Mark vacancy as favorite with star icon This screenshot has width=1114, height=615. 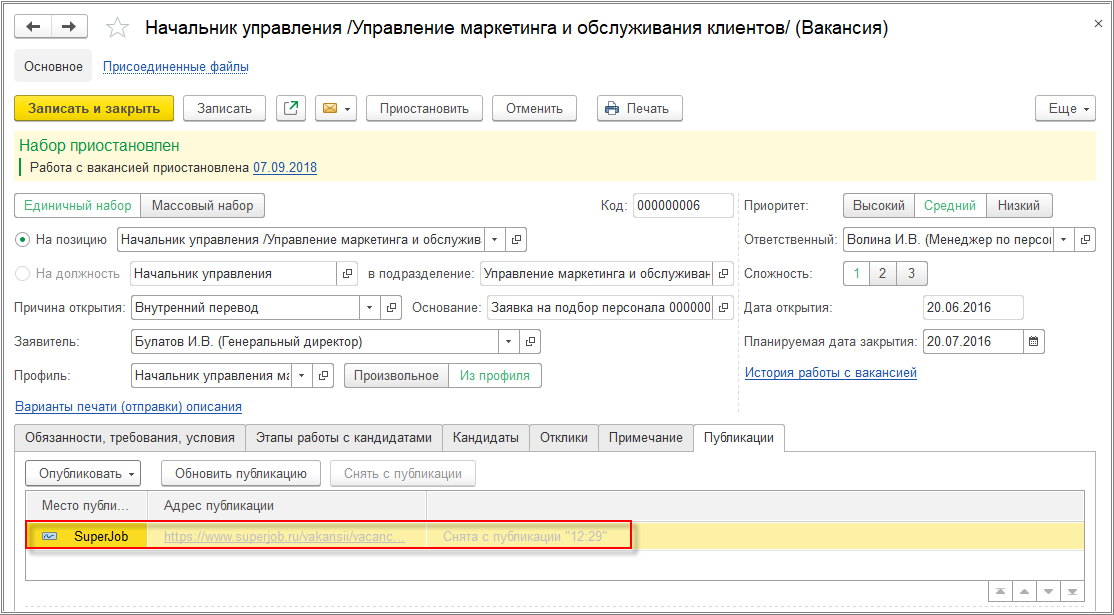click(x=117, y=28)
